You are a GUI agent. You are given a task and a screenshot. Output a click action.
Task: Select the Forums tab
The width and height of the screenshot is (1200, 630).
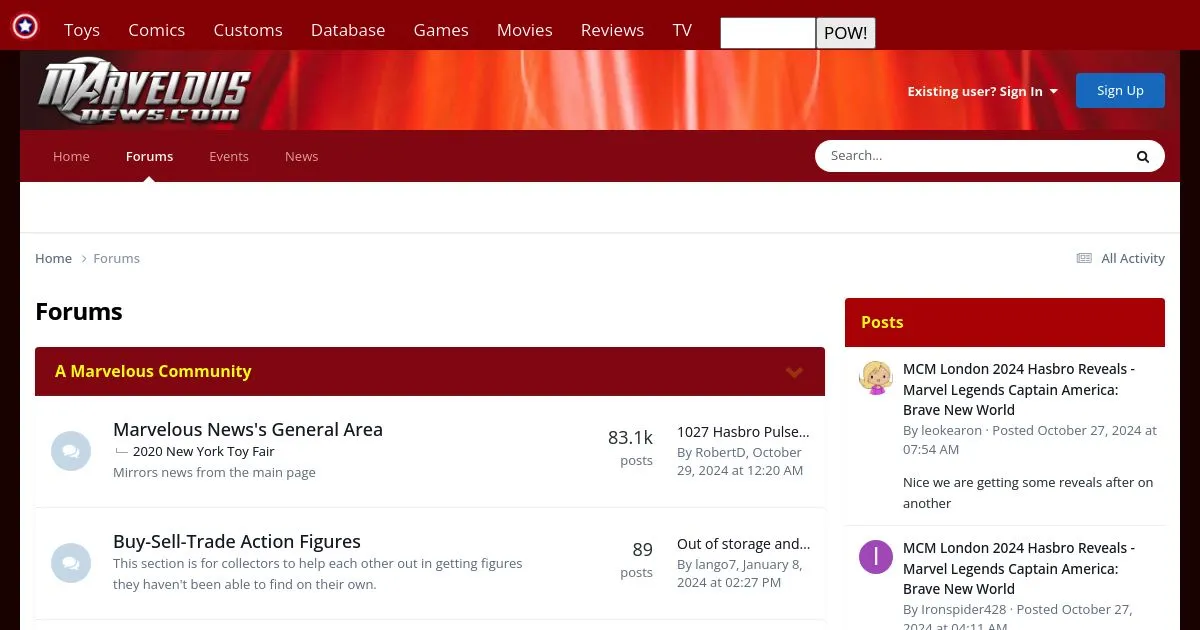pyautogui.click(x=149, y=156)
